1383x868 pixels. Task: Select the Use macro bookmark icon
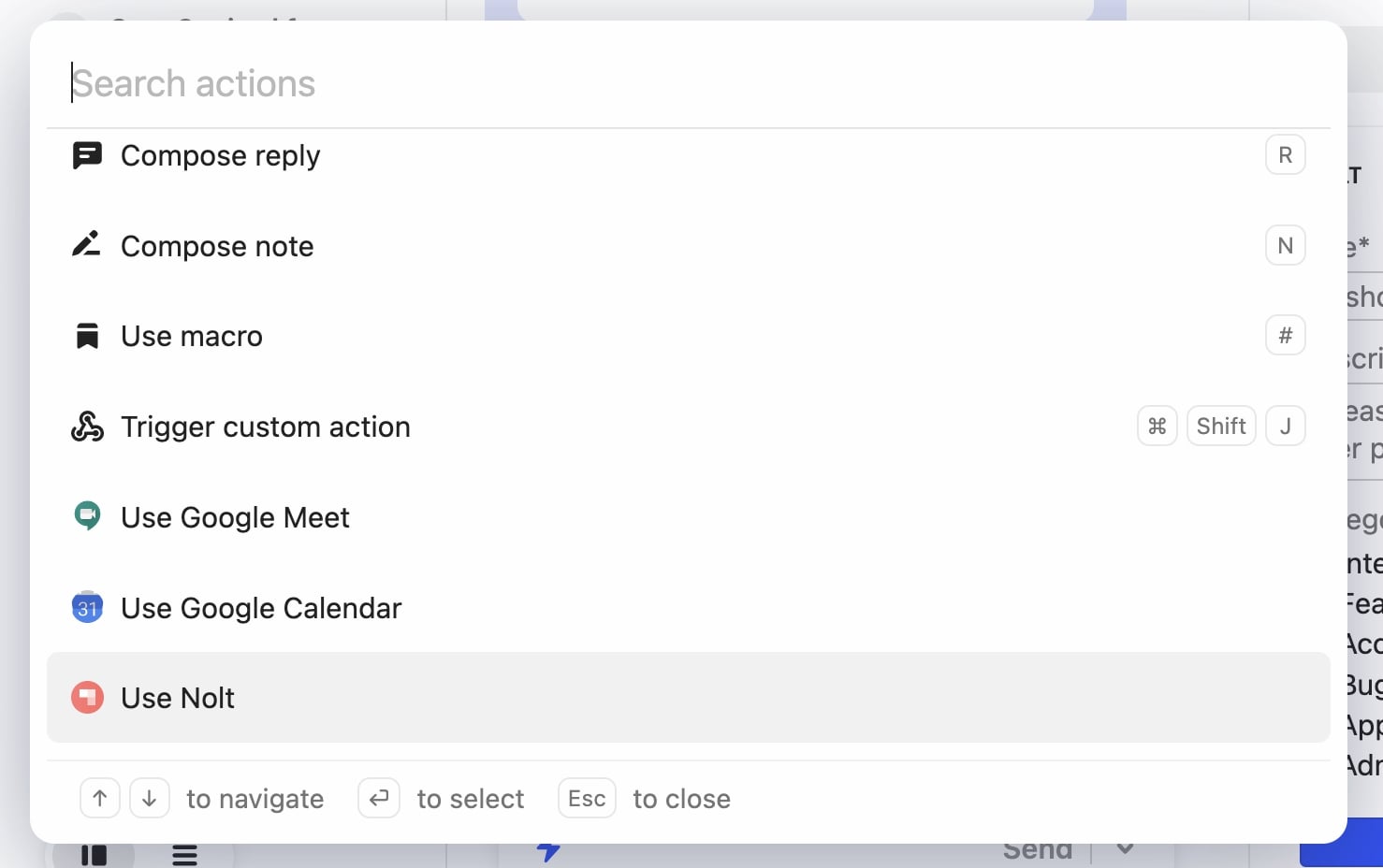(86, 335)
